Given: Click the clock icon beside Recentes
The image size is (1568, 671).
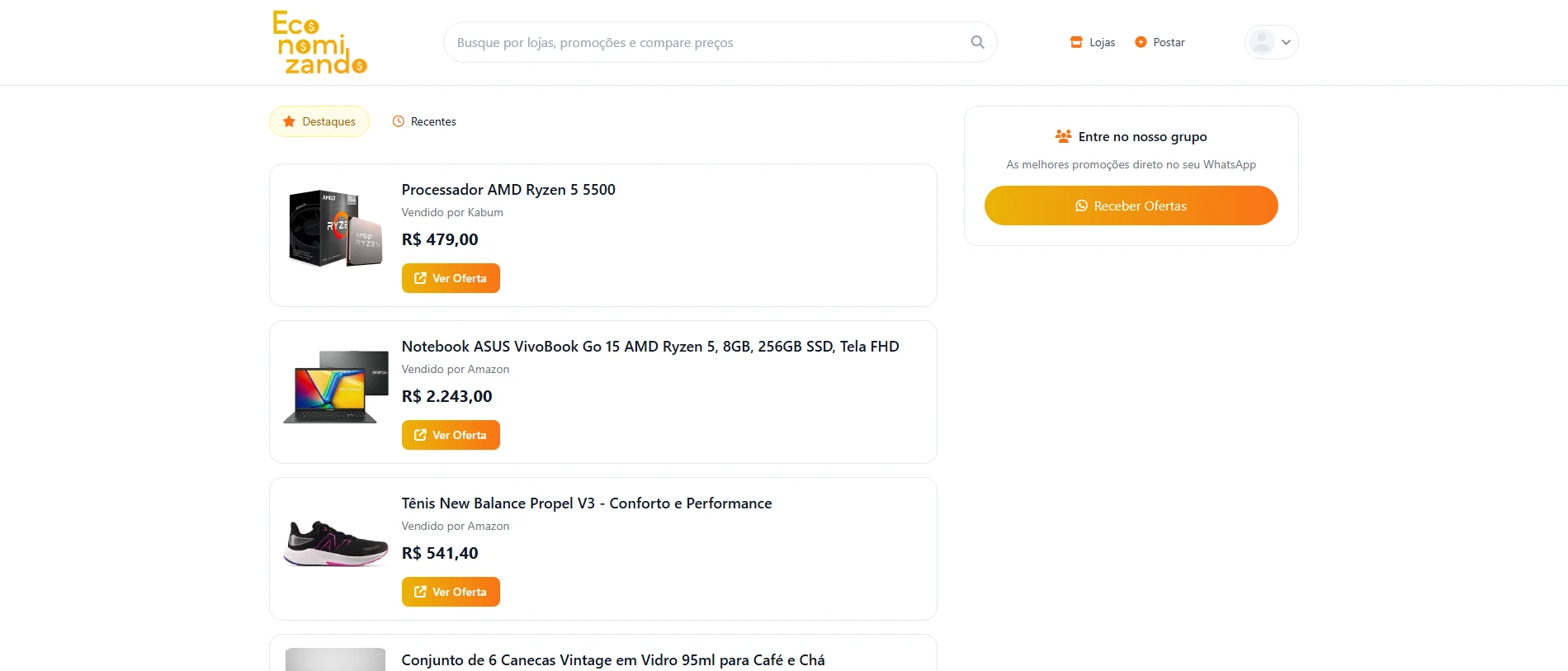Looking at the screenshot, I should tap(399, 121).
